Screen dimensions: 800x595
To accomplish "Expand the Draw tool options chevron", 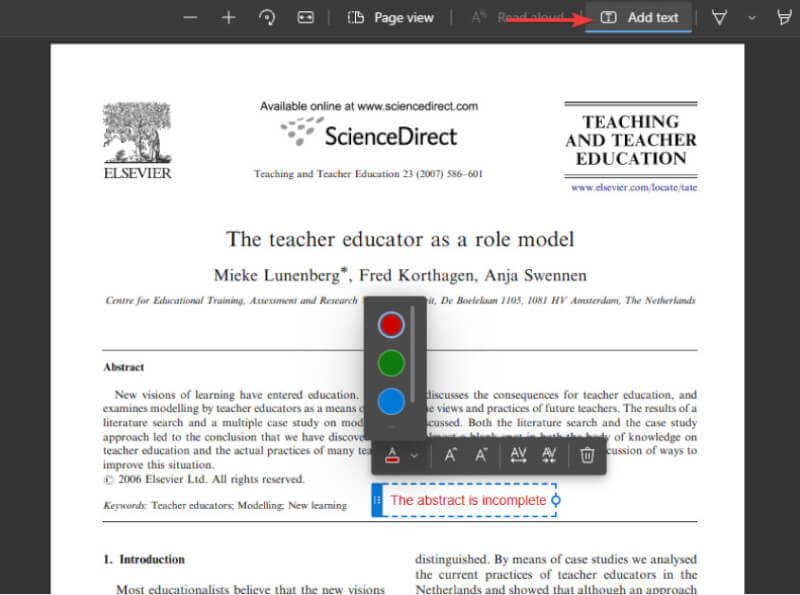I will coord(752,18).
